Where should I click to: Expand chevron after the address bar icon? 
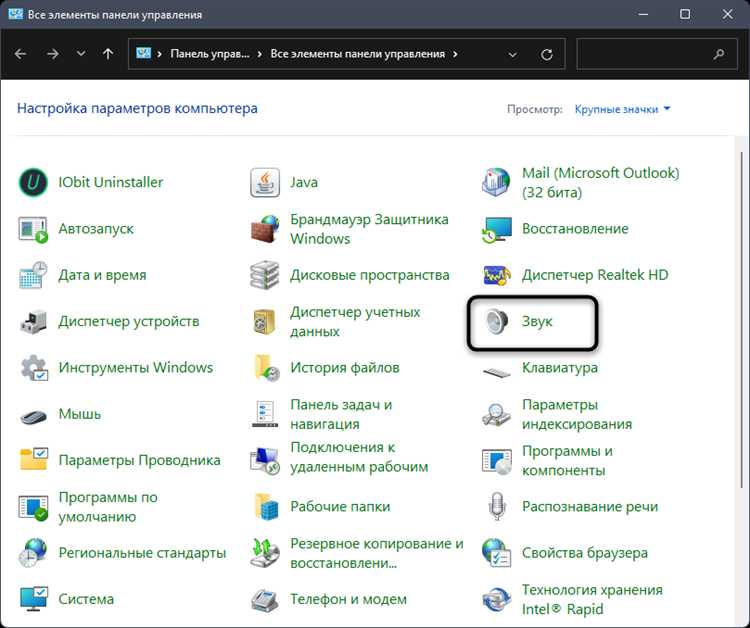pyautogui.click(x=159, y=54)
